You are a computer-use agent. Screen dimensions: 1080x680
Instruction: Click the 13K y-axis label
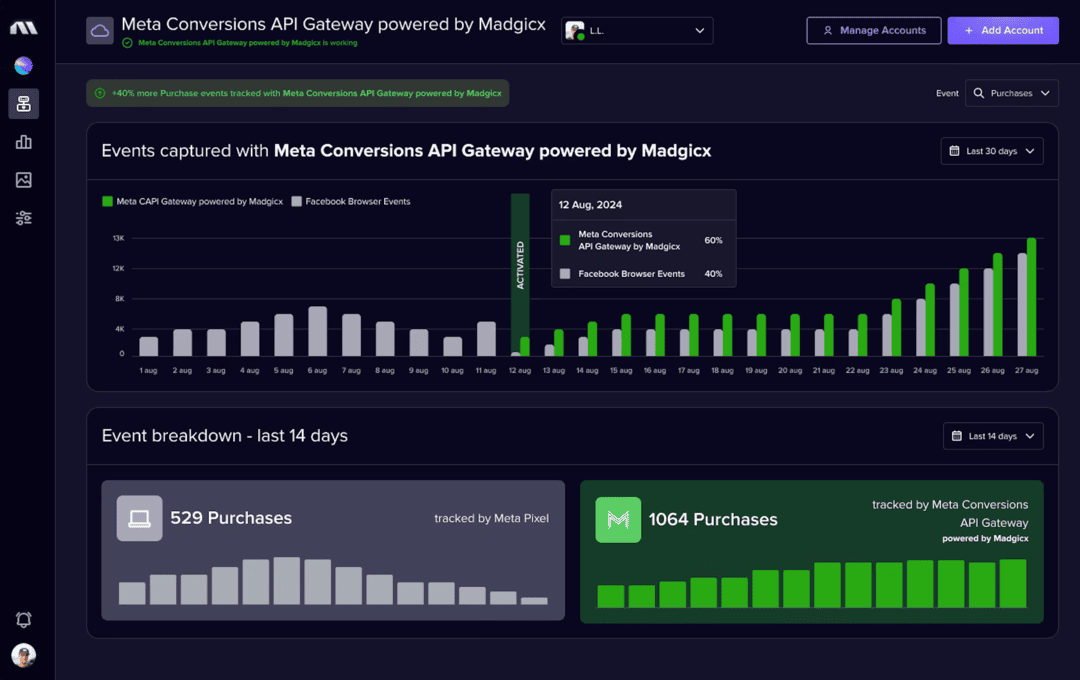coord(118,238)
